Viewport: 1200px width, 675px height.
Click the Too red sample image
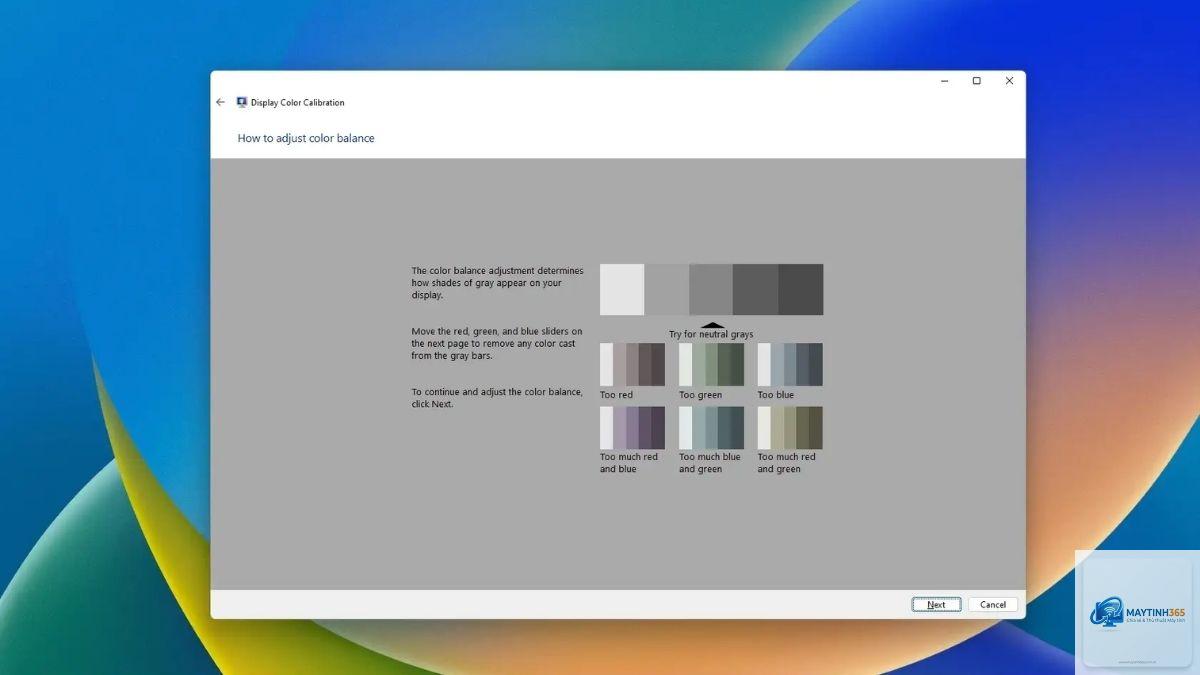[x=632, y=364]
